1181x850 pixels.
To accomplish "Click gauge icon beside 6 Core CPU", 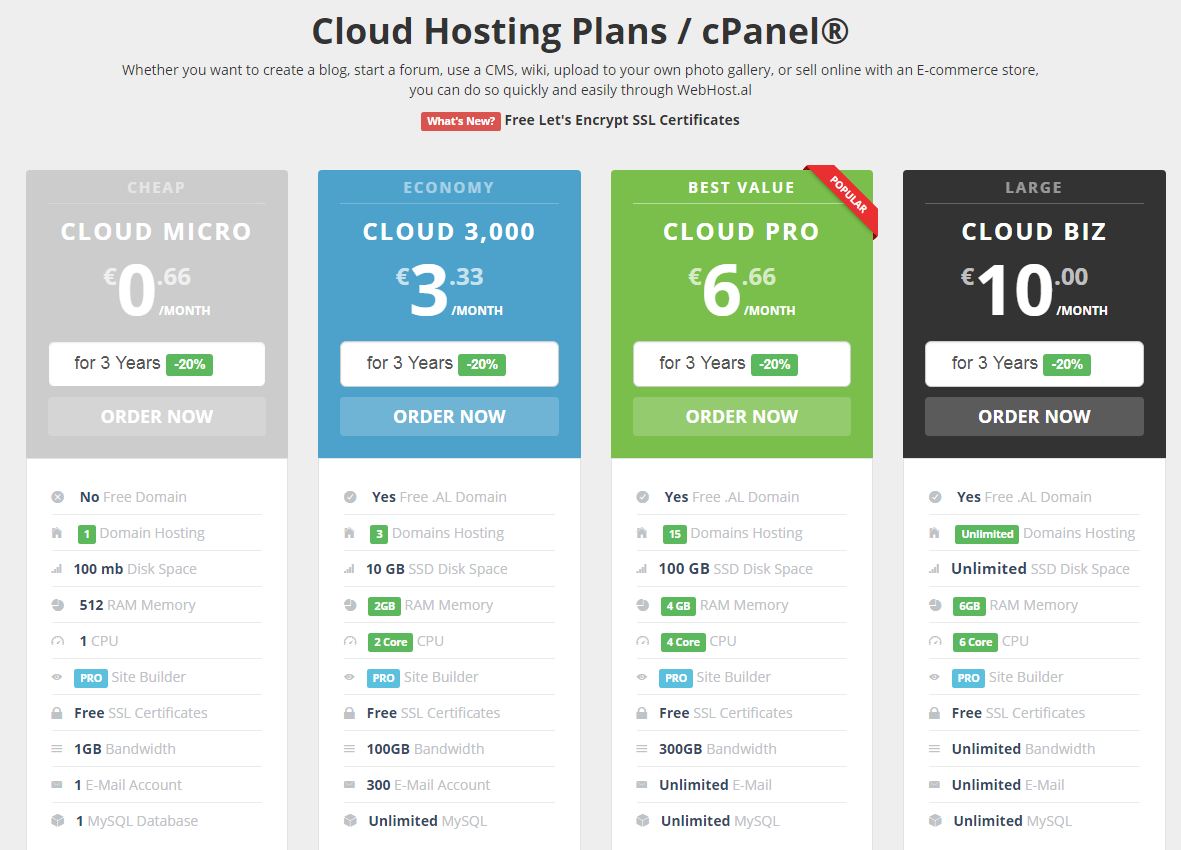I will (x=935, y=641).
